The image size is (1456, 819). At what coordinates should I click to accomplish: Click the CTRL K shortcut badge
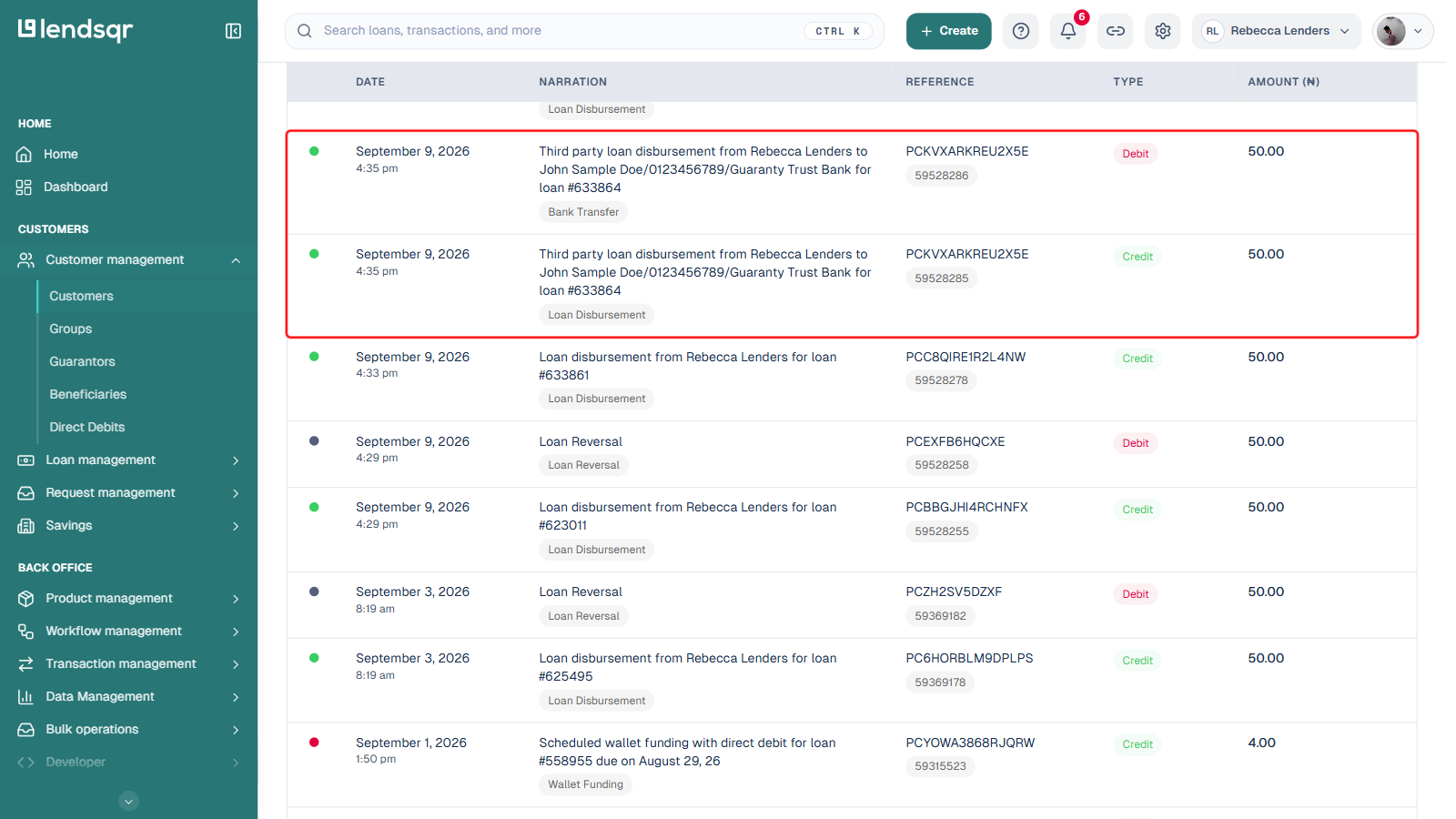pos(838,31)
